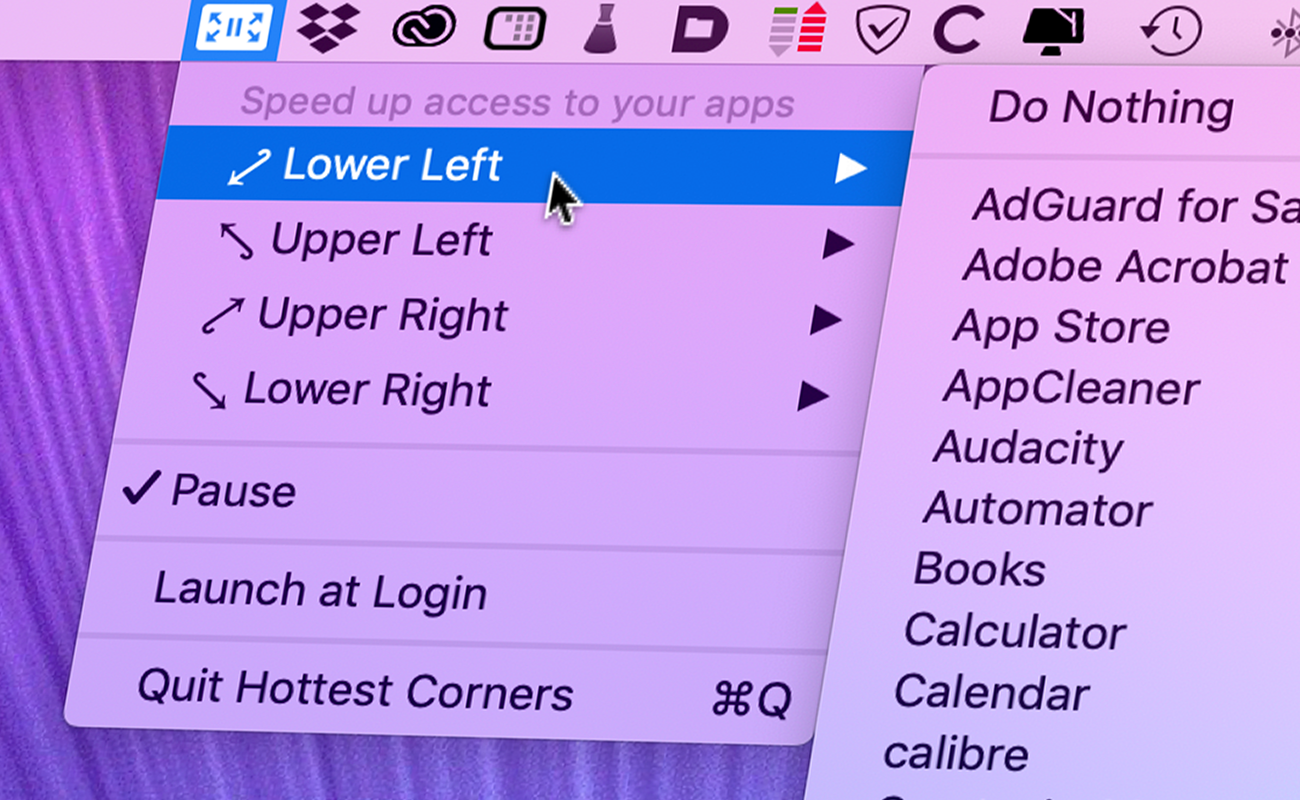
Task: Click the black display monitor icon
Action: tap(1054, 28)
